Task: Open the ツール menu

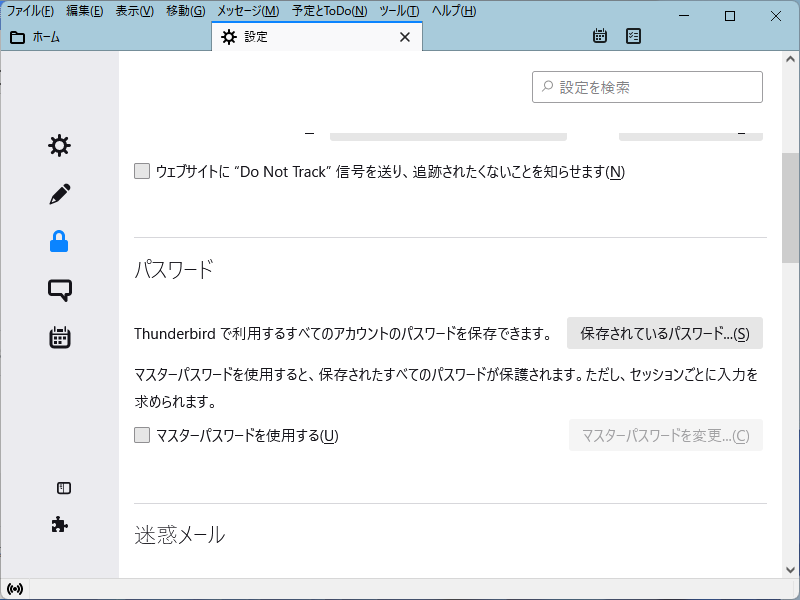Action: coord(399,11)
